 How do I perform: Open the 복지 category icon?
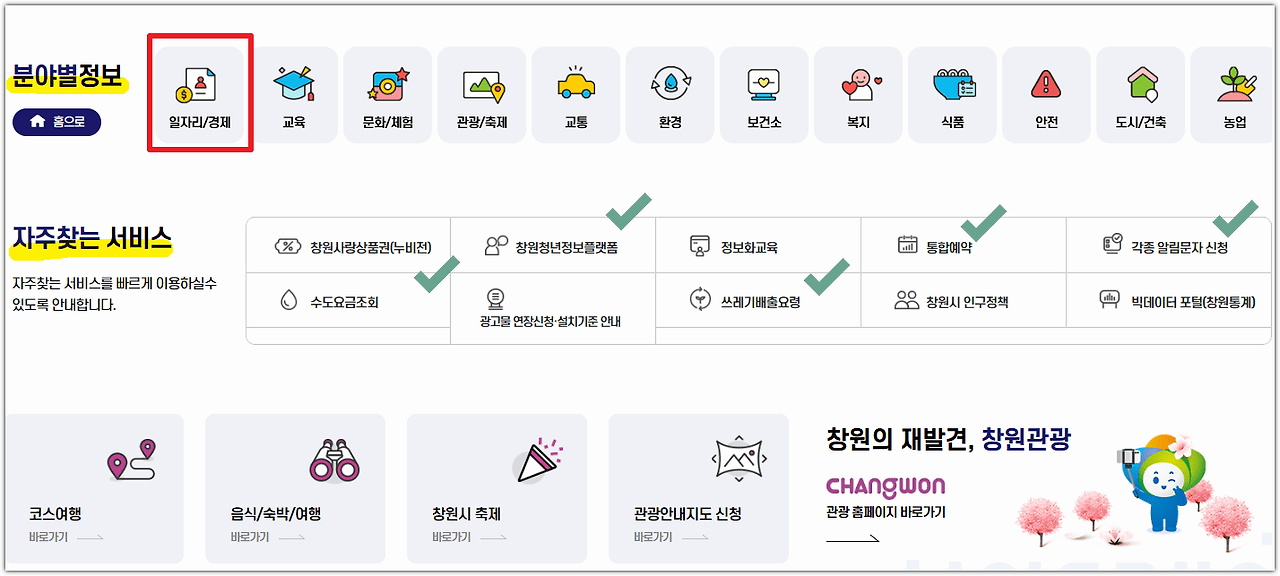pyautogui.click(x=857, y=95)
